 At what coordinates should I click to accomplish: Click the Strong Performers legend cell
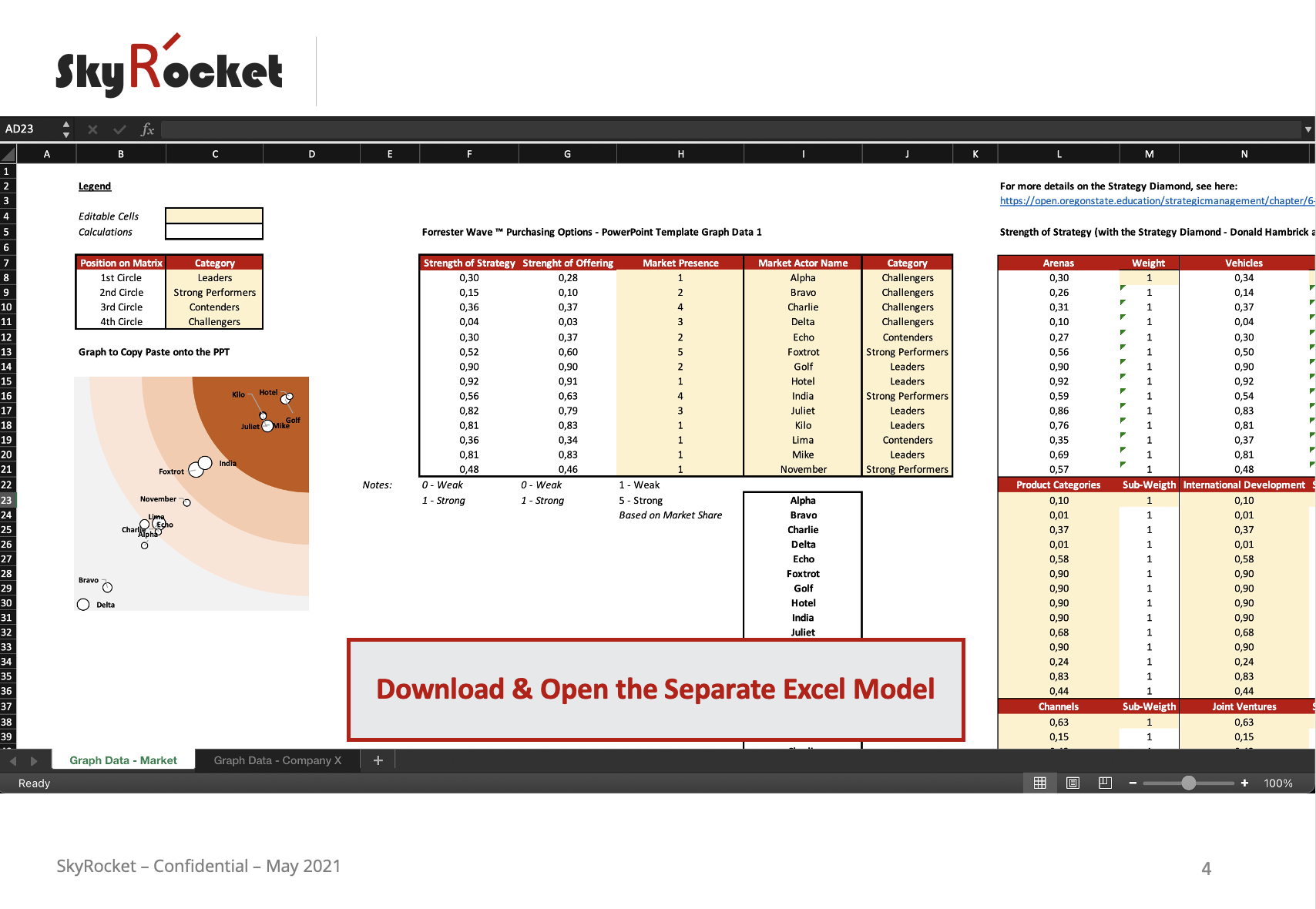(x=214, y=293)
